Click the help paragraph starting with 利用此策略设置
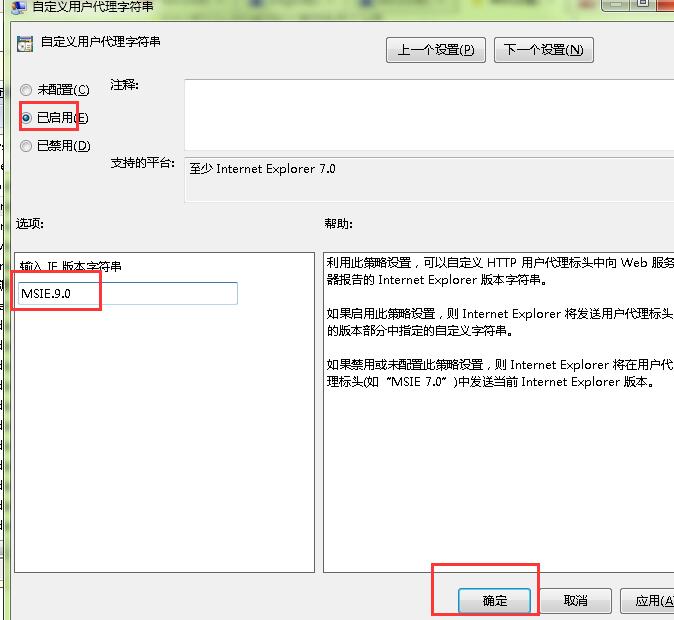Screen dimensions: 674x620 tap(500, 271)
